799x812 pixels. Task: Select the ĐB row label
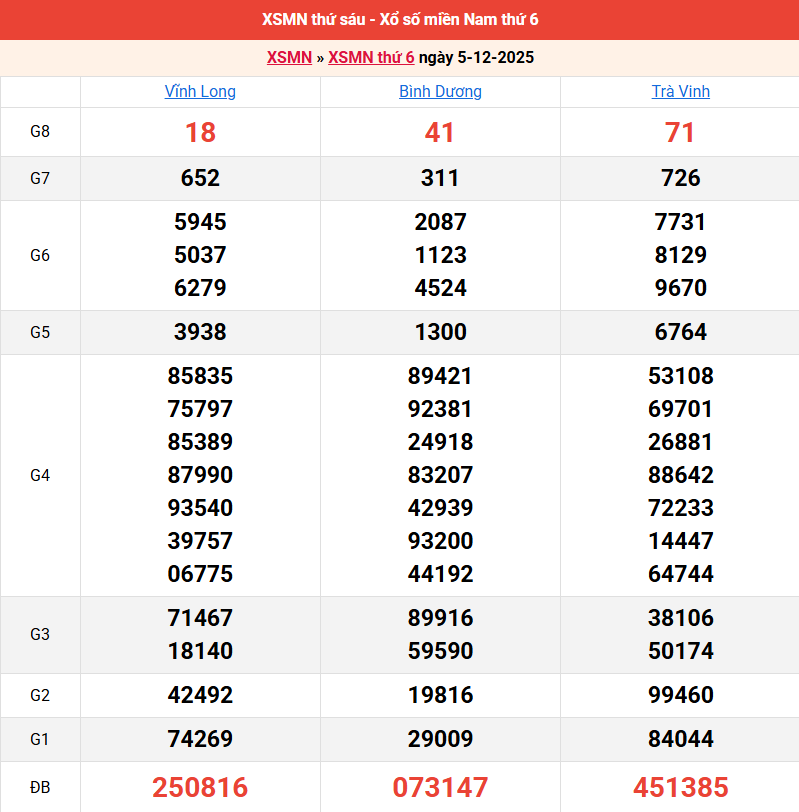40,787
